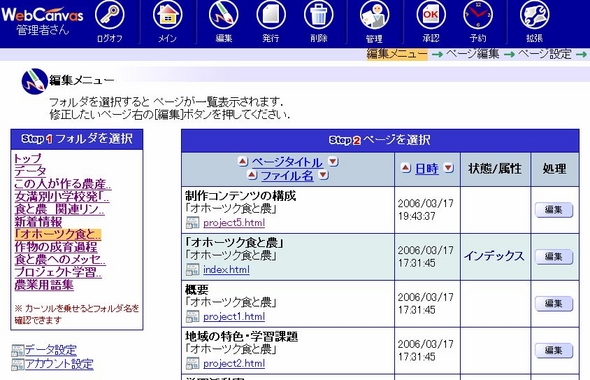Open the メイン house icon

167,15
